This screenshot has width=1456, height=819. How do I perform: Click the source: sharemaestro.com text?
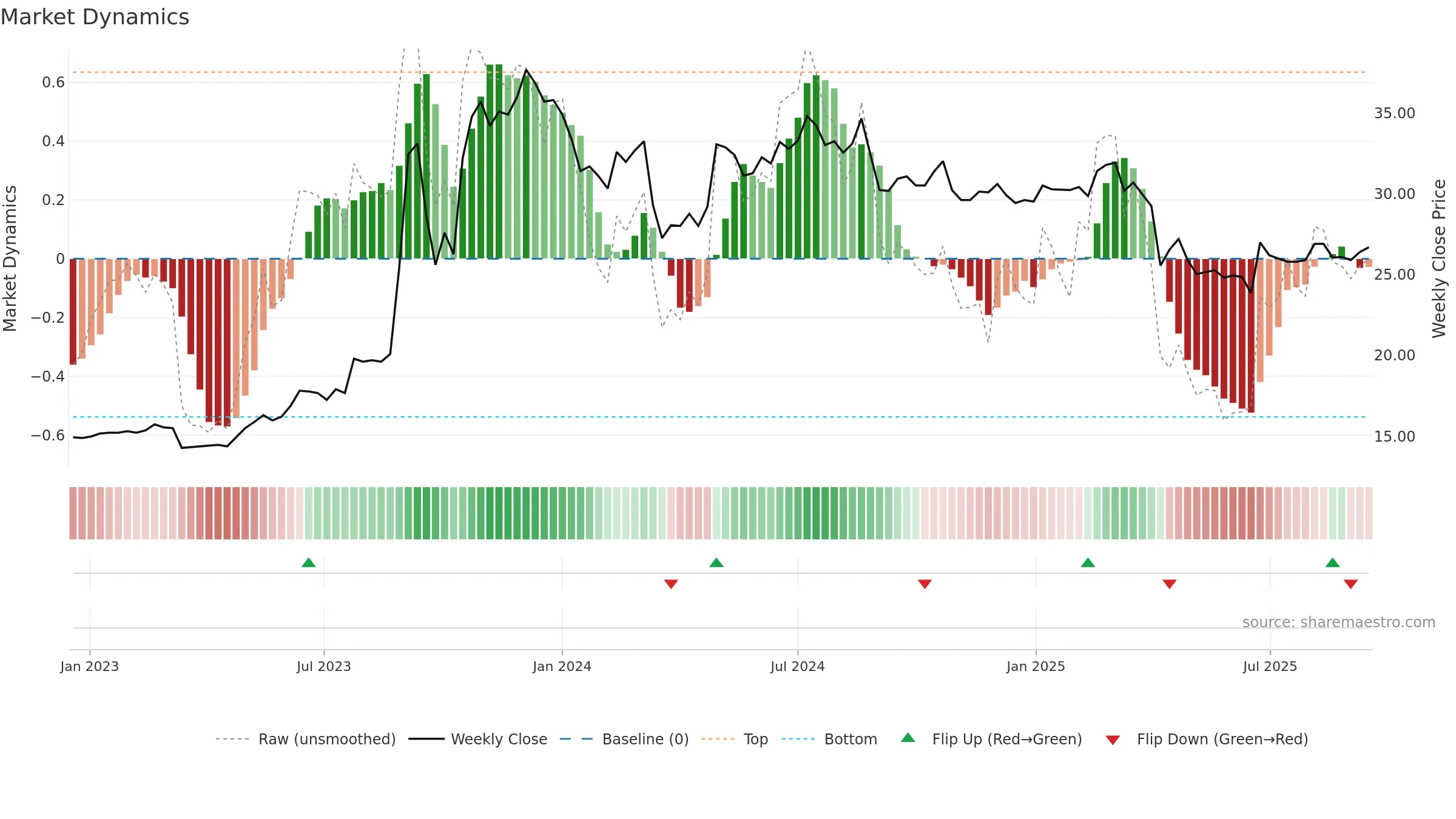(1339, 622)
